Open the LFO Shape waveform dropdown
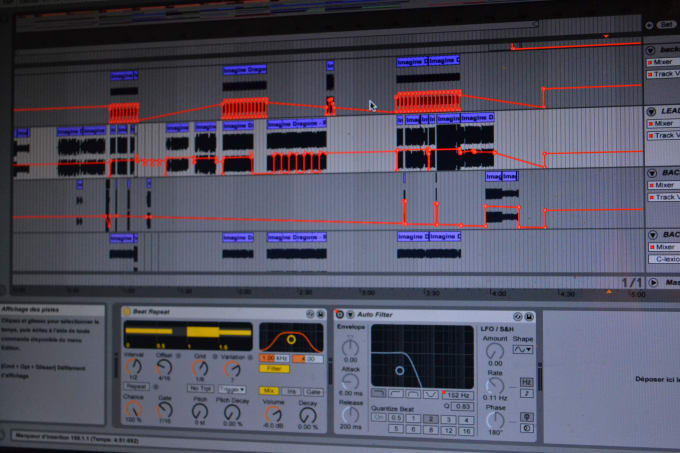Viewport: 680px width, 453px height. (523, 349)
